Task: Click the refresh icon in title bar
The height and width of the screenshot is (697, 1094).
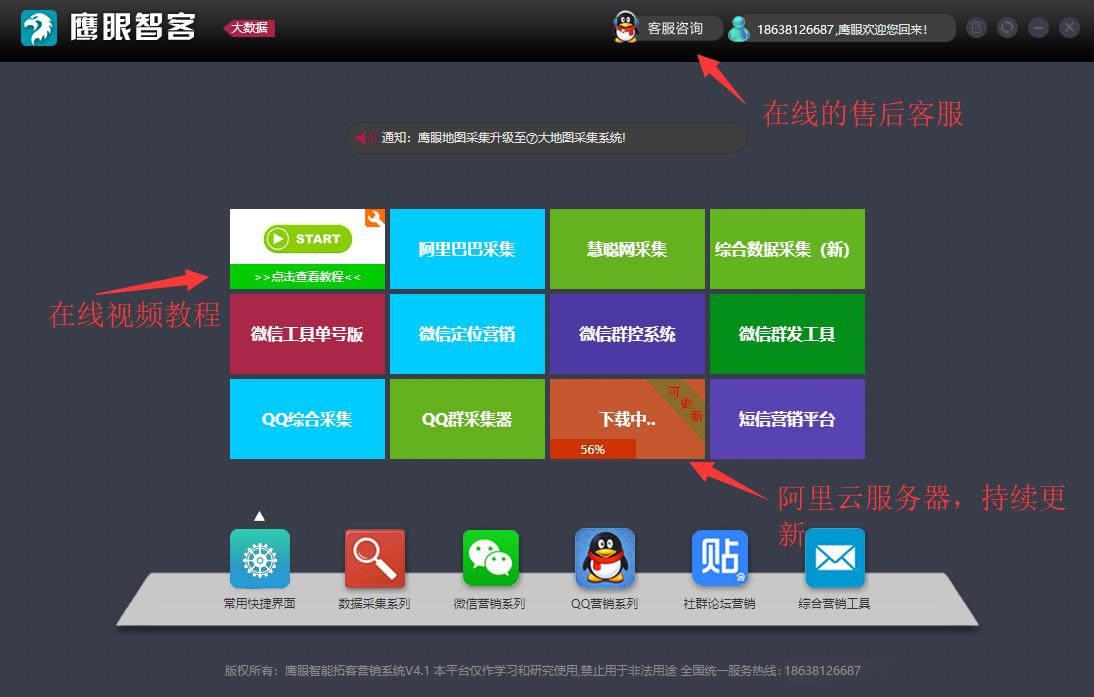Action: pos(1007,28)
